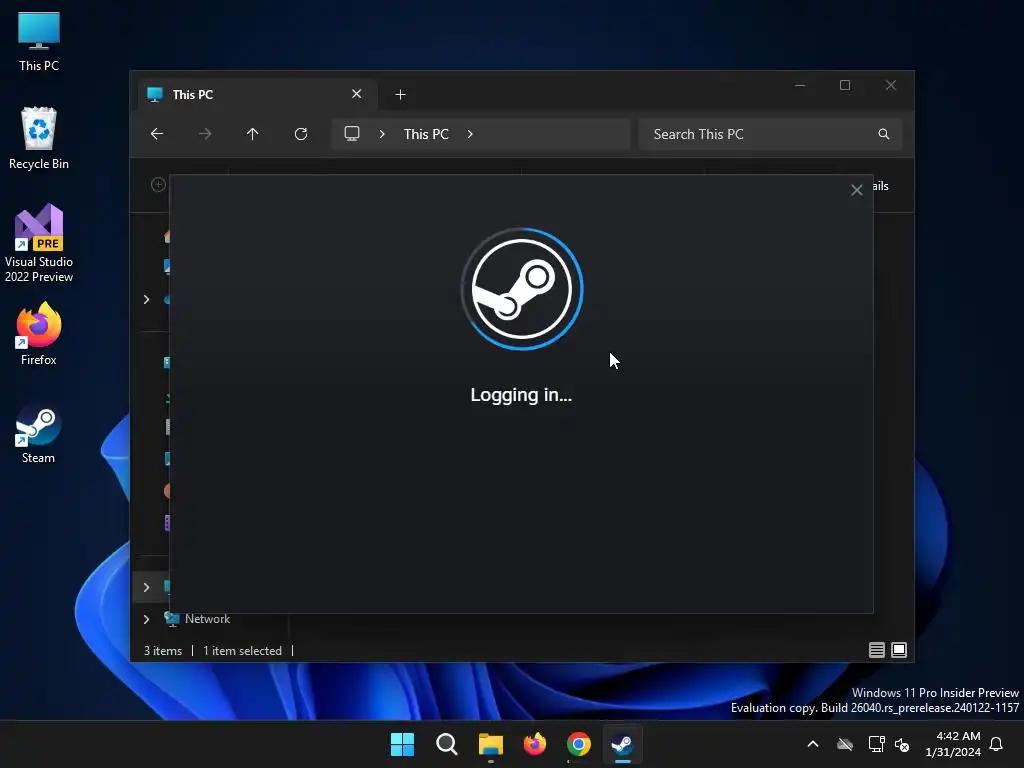
Task: Focus the Search This PC box
Action: pos(770,134)
